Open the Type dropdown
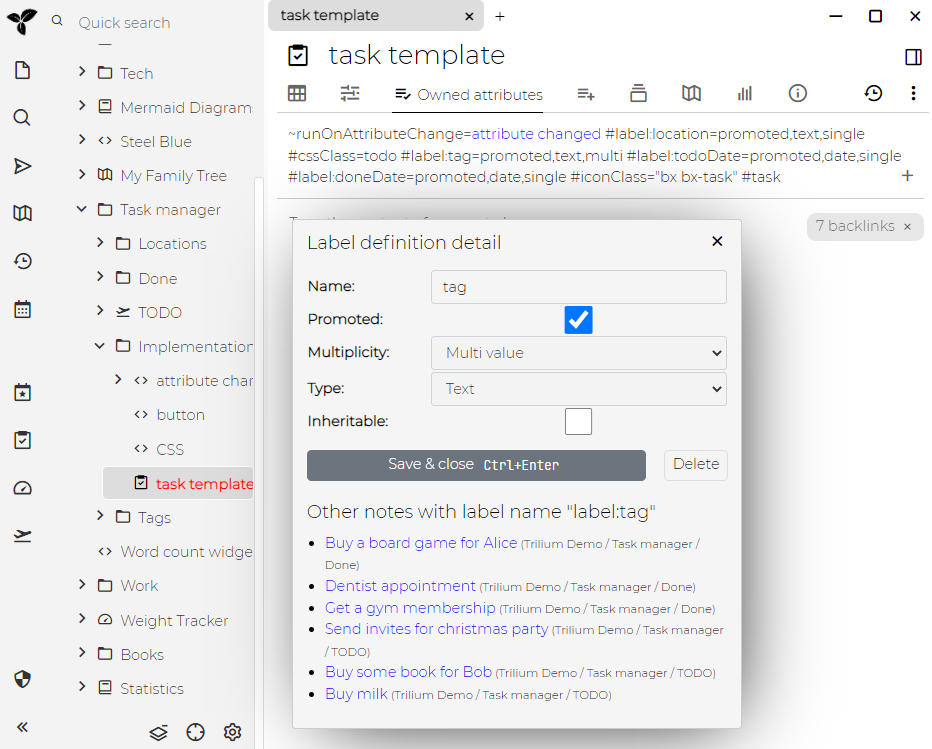 click(578, 388)
